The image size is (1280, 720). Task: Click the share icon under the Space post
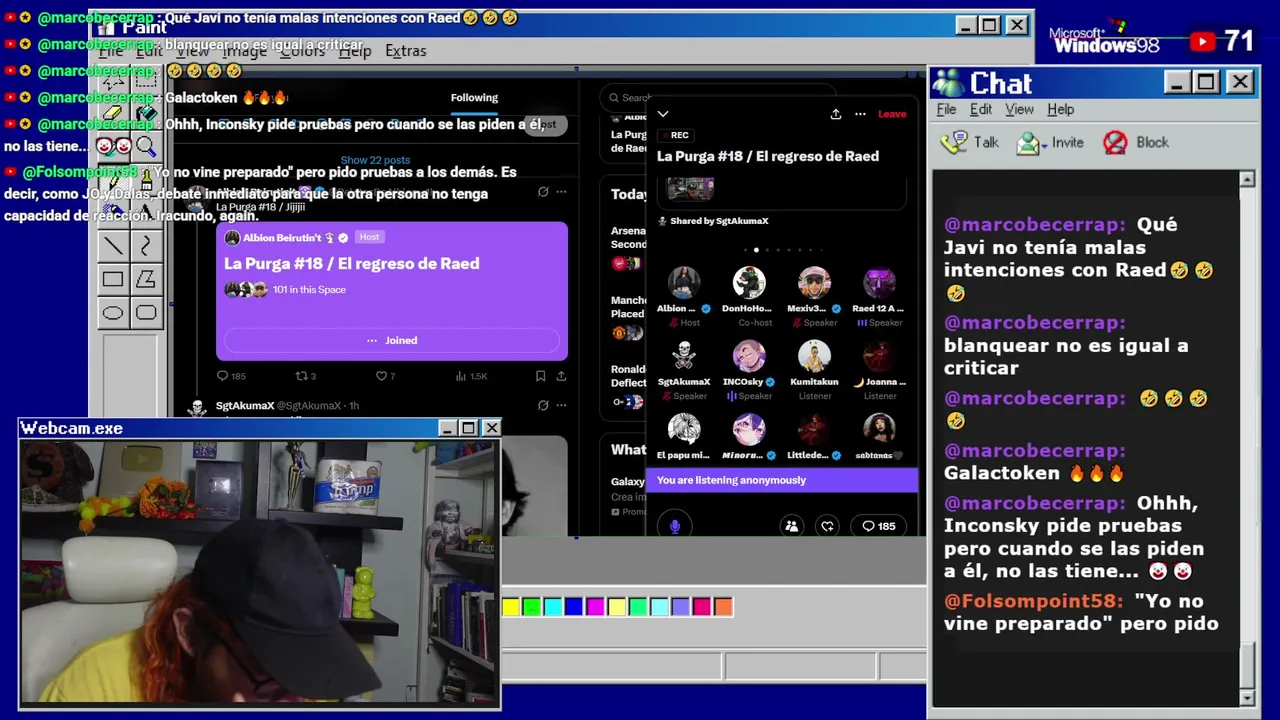click(x=561, y=376)
